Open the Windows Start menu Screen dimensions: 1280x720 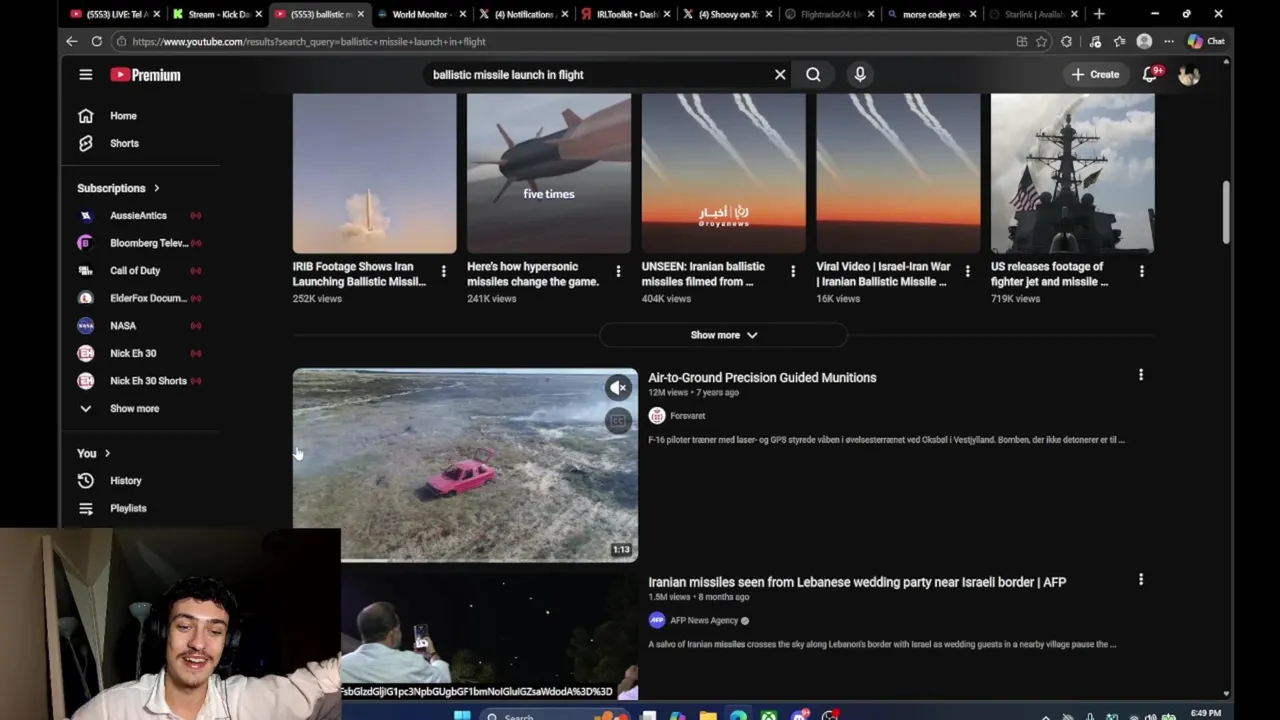(x=462, y=715)
